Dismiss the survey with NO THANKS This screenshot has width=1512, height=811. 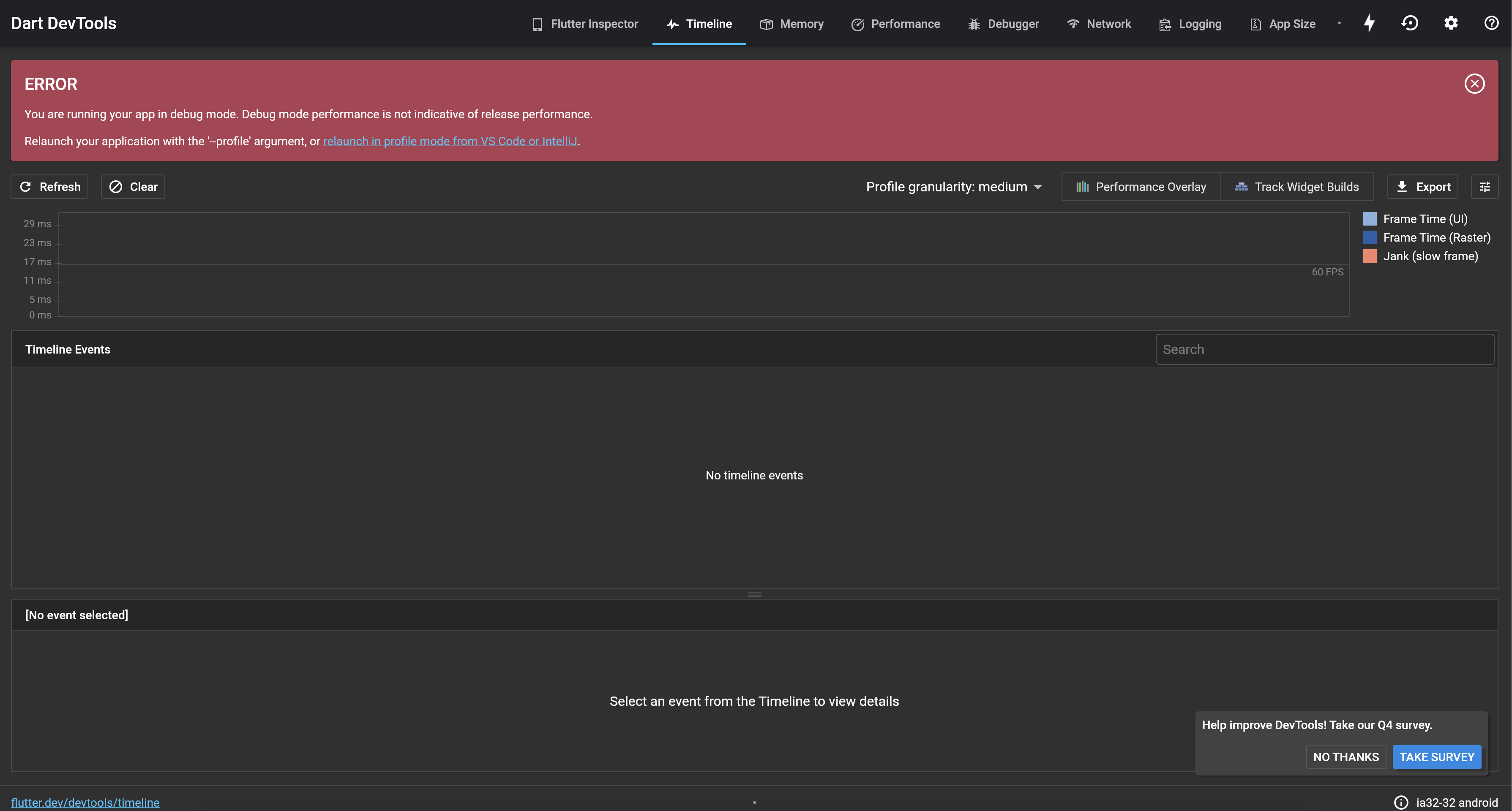(x=1346, y=757)
